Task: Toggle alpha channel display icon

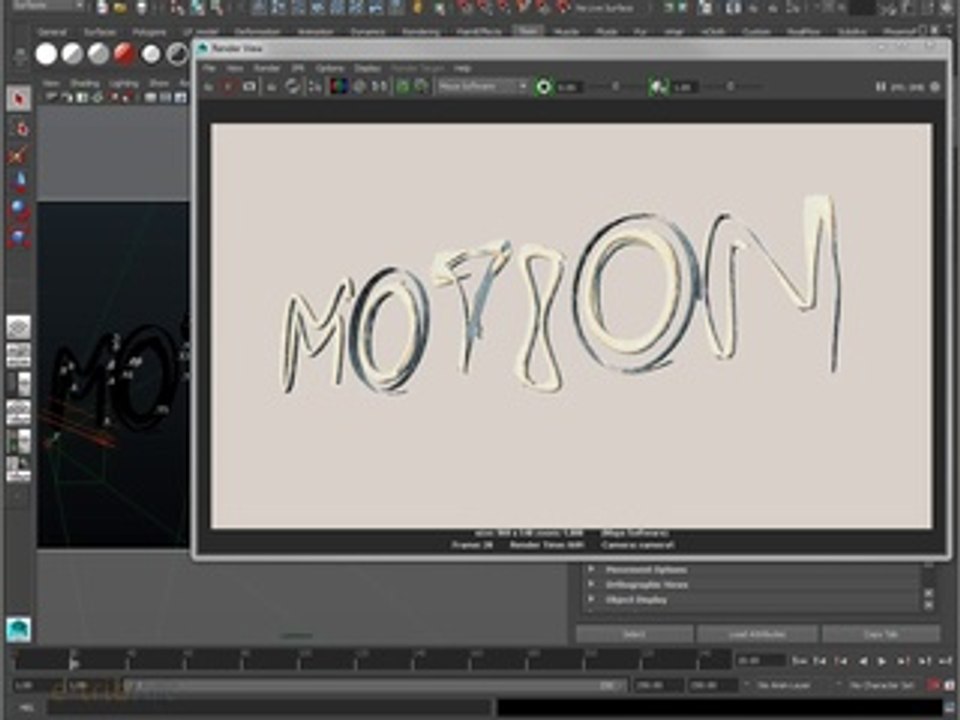Action: pos(359,87)
